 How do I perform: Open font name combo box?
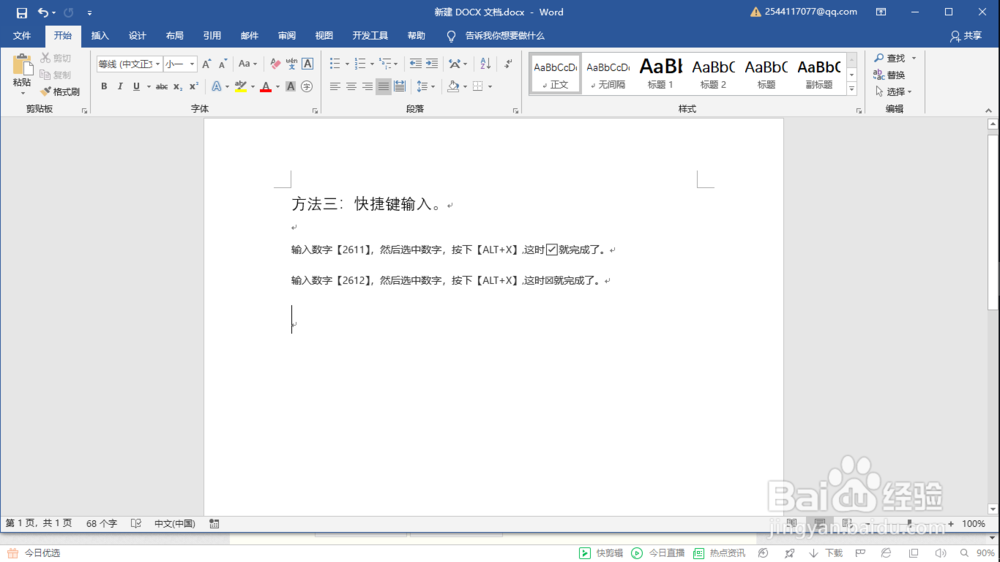tap(129, 64)
